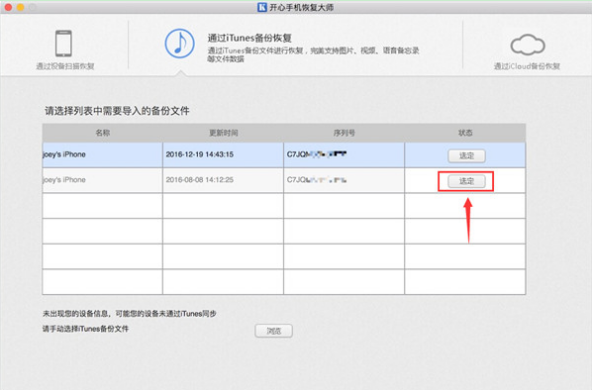Click the yellow minimize window button
Viewport: 592px width, 390px height.
20,7
